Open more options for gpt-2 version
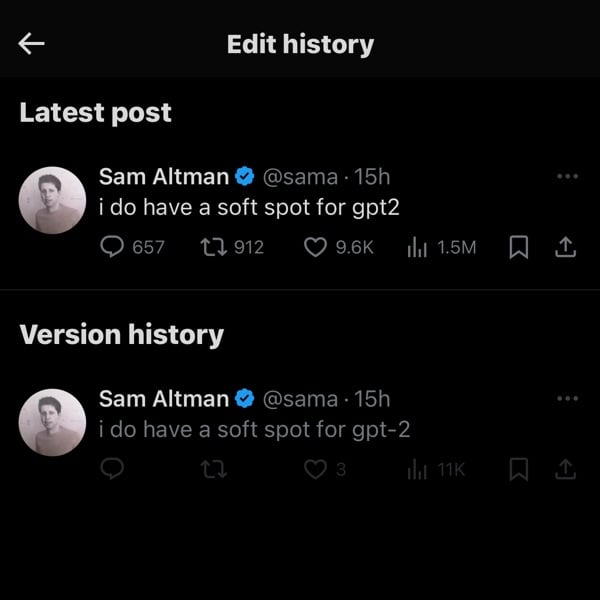 click(567, 399)
